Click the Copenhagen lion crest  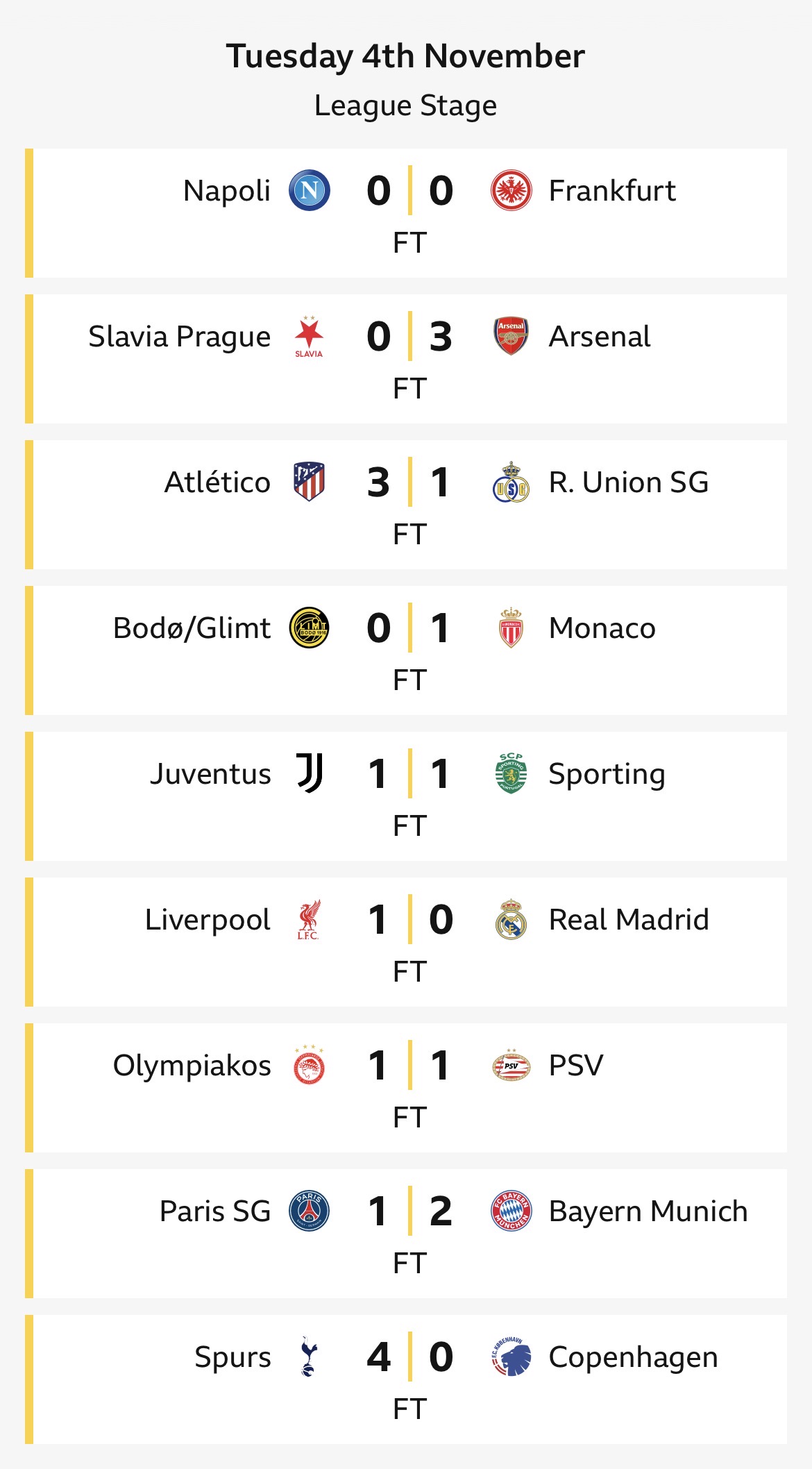511,1357
